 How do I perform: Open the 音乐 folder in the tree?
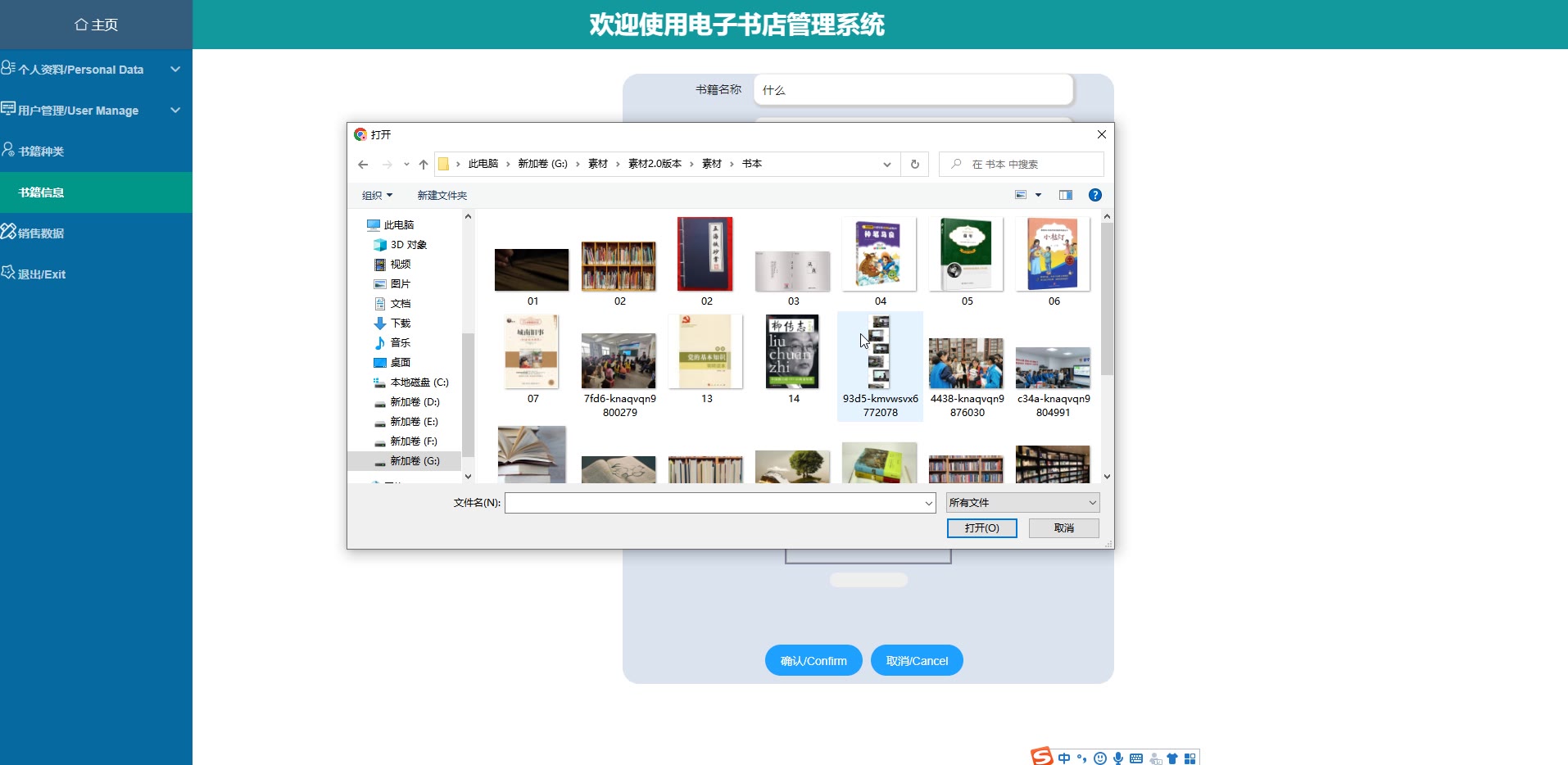[x=401, y=343]
